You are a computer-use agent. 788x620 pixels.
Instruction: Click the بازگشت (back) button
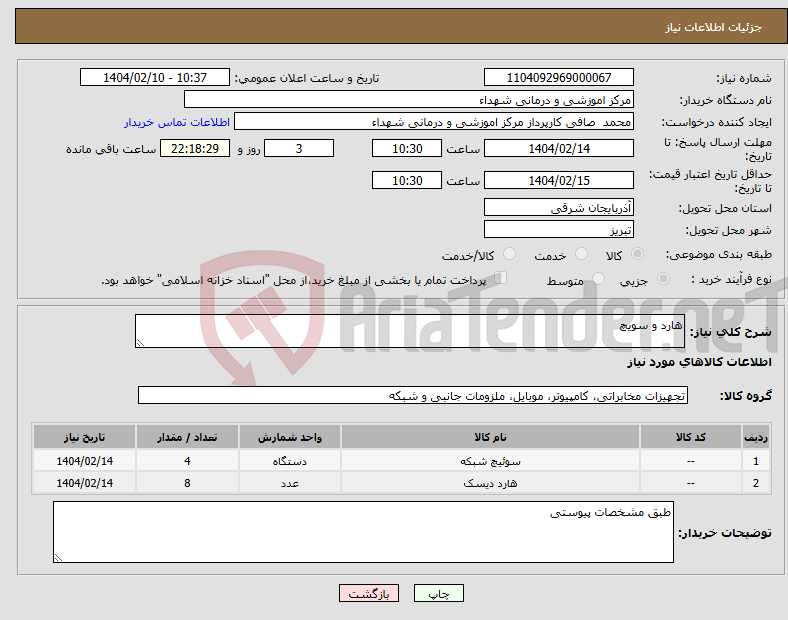(x=369, y=593)
